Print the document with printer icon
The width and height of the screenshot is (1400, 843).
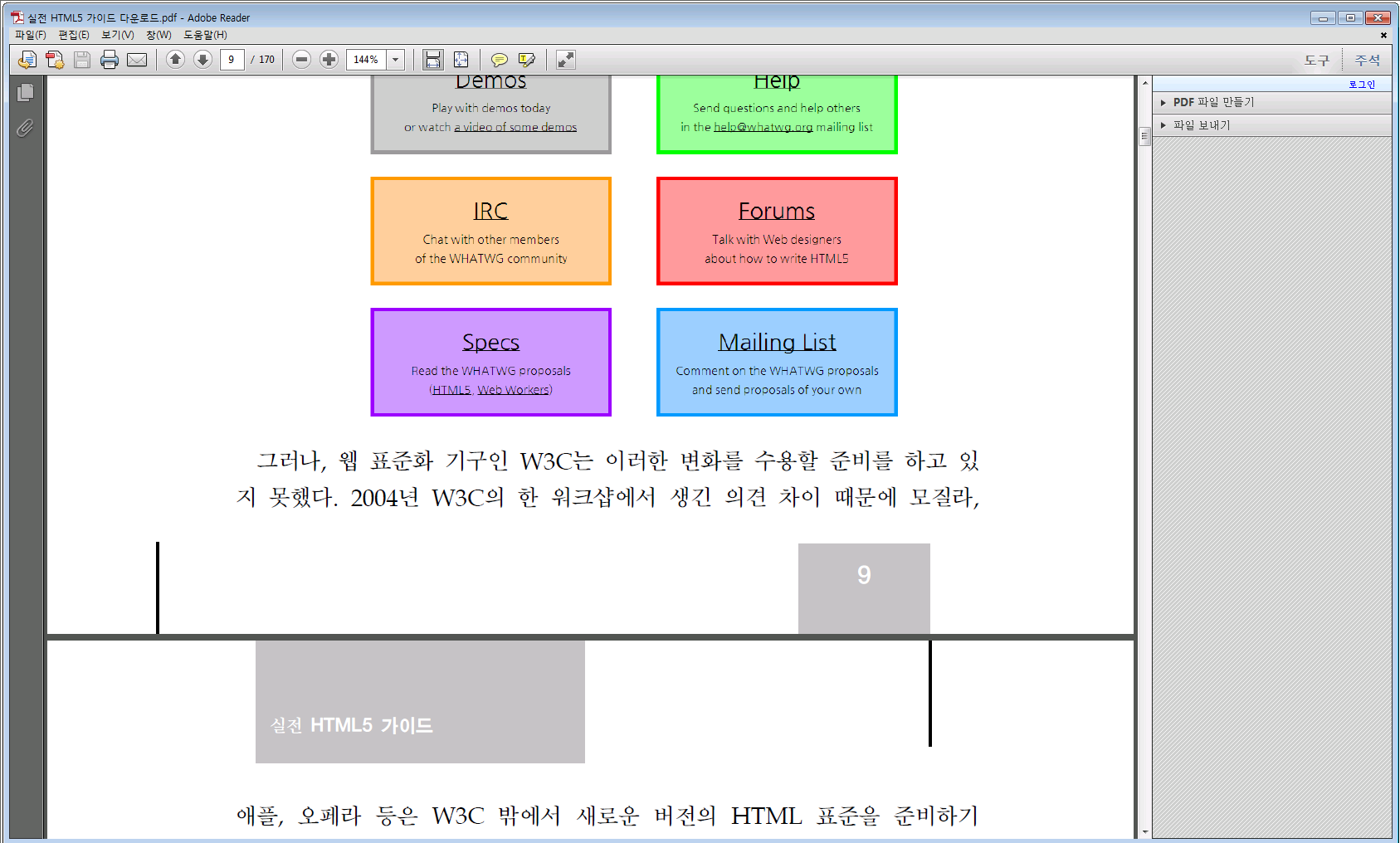110,60
